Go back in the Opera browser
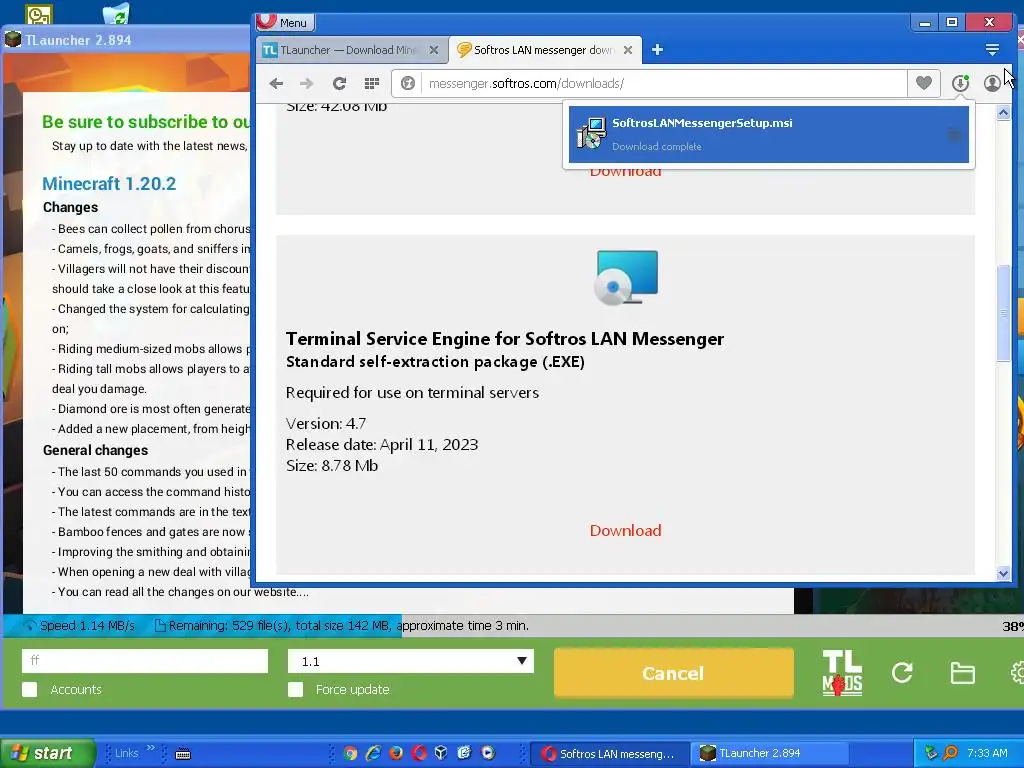Image resolution: width=1024 pixels, height=768 pixels. tap(276, 83)
